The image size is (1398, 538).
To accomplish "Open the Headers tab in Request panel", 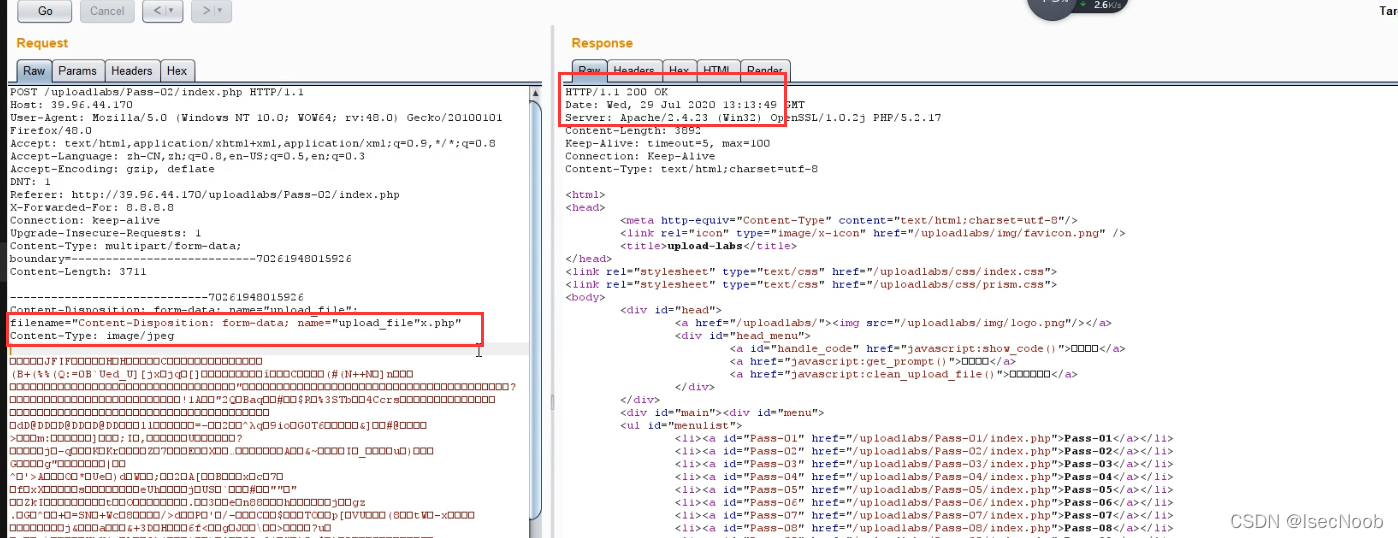I will coord(132,71).
